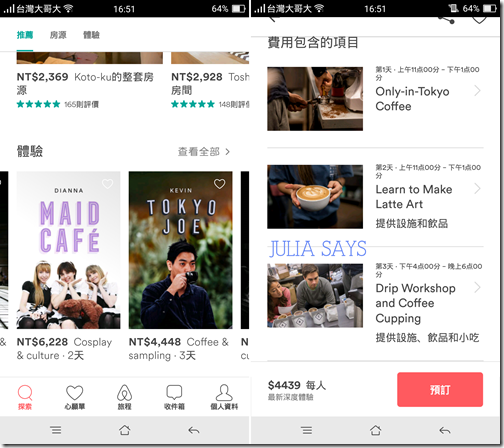
Task: Tap 148則評價 star rating
Action: tap(210, 104)
